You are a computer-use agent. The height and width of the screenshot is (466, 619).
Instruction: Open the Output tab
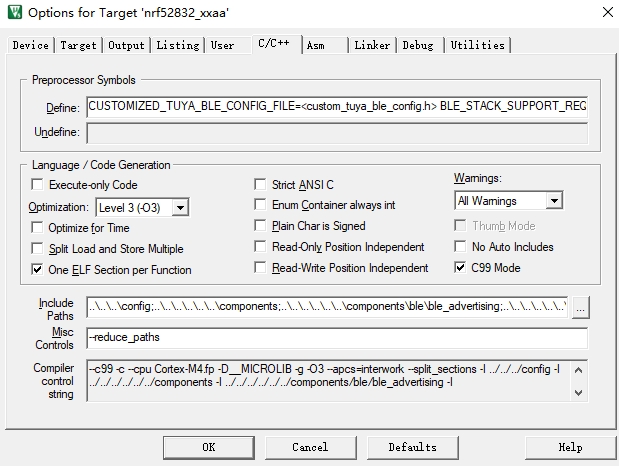click(x=126, y=45)
